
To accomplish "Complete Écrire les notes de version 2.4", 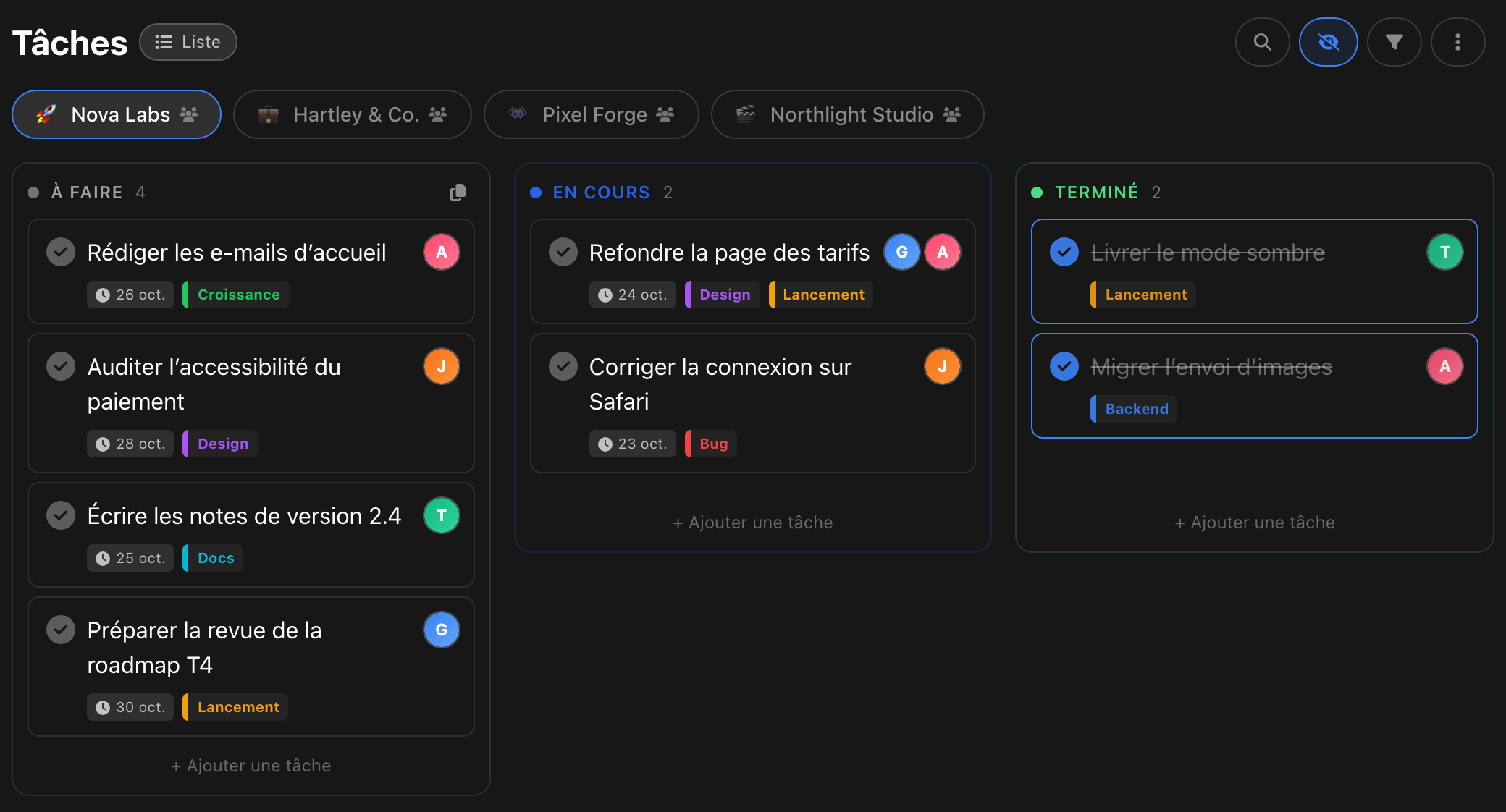I will [61, 516].
